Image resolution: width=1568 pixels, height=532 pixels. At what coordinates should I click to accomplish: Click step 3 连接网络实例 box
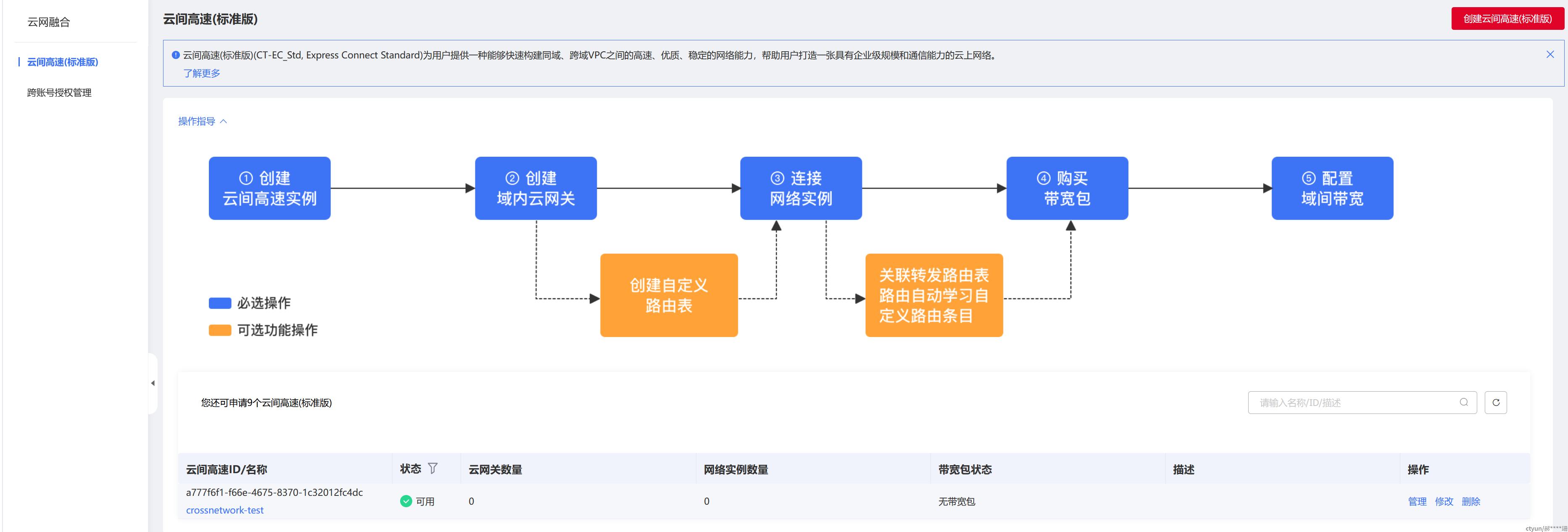[x=801, y=188]
